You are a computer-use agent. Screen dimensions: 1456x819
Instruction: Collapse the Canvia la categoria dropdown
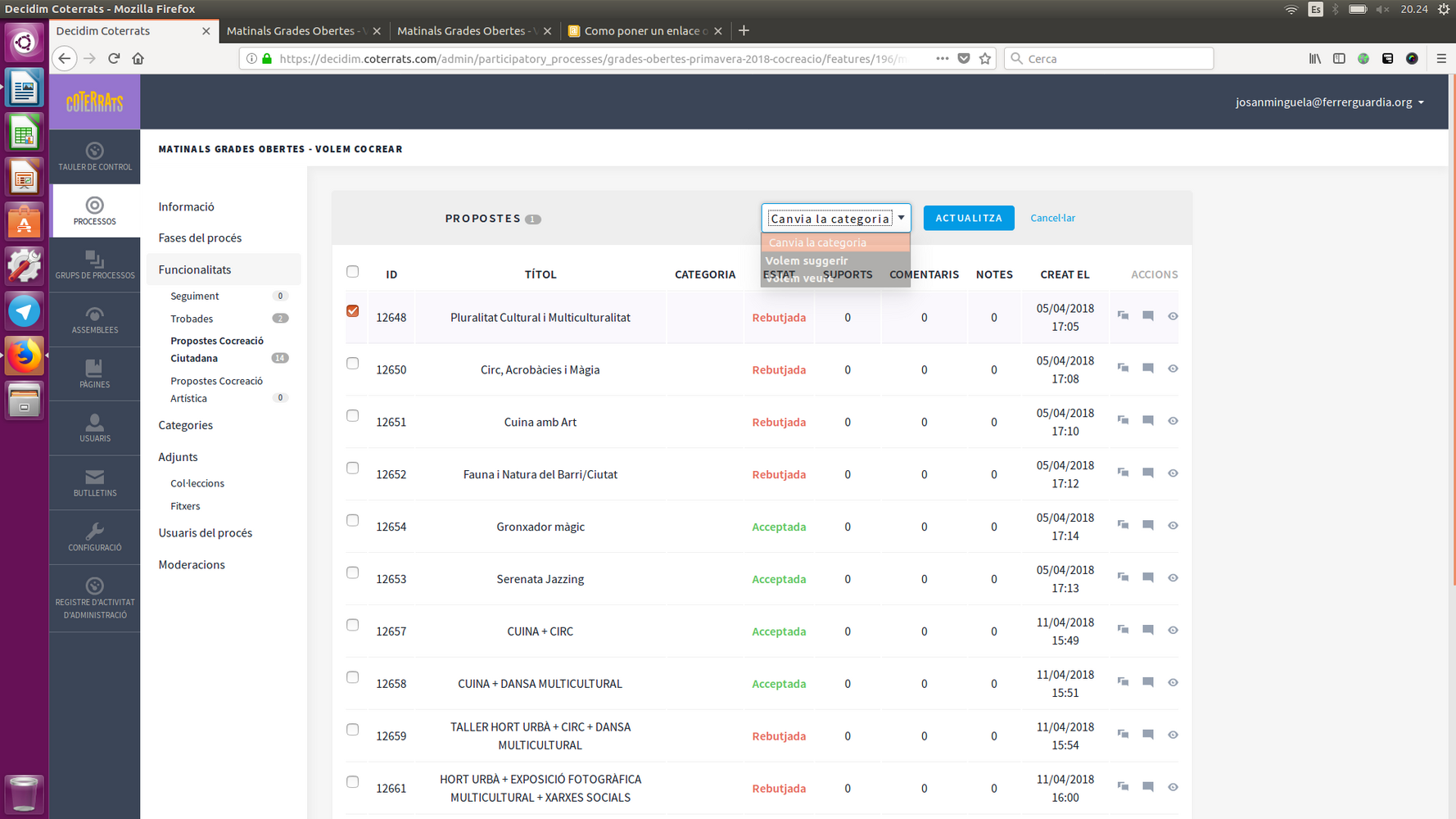(x=835, y=219)
